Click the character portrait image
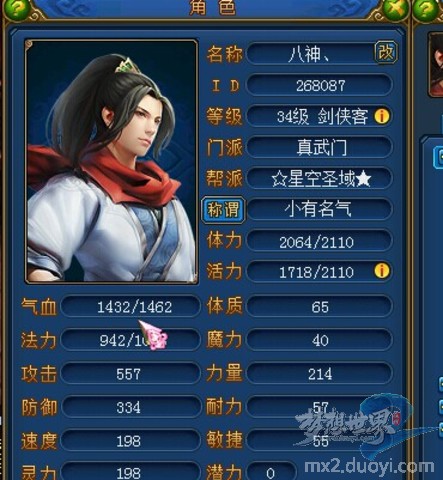The width and height of the screenshot is (443, 480). click(112, 161)
